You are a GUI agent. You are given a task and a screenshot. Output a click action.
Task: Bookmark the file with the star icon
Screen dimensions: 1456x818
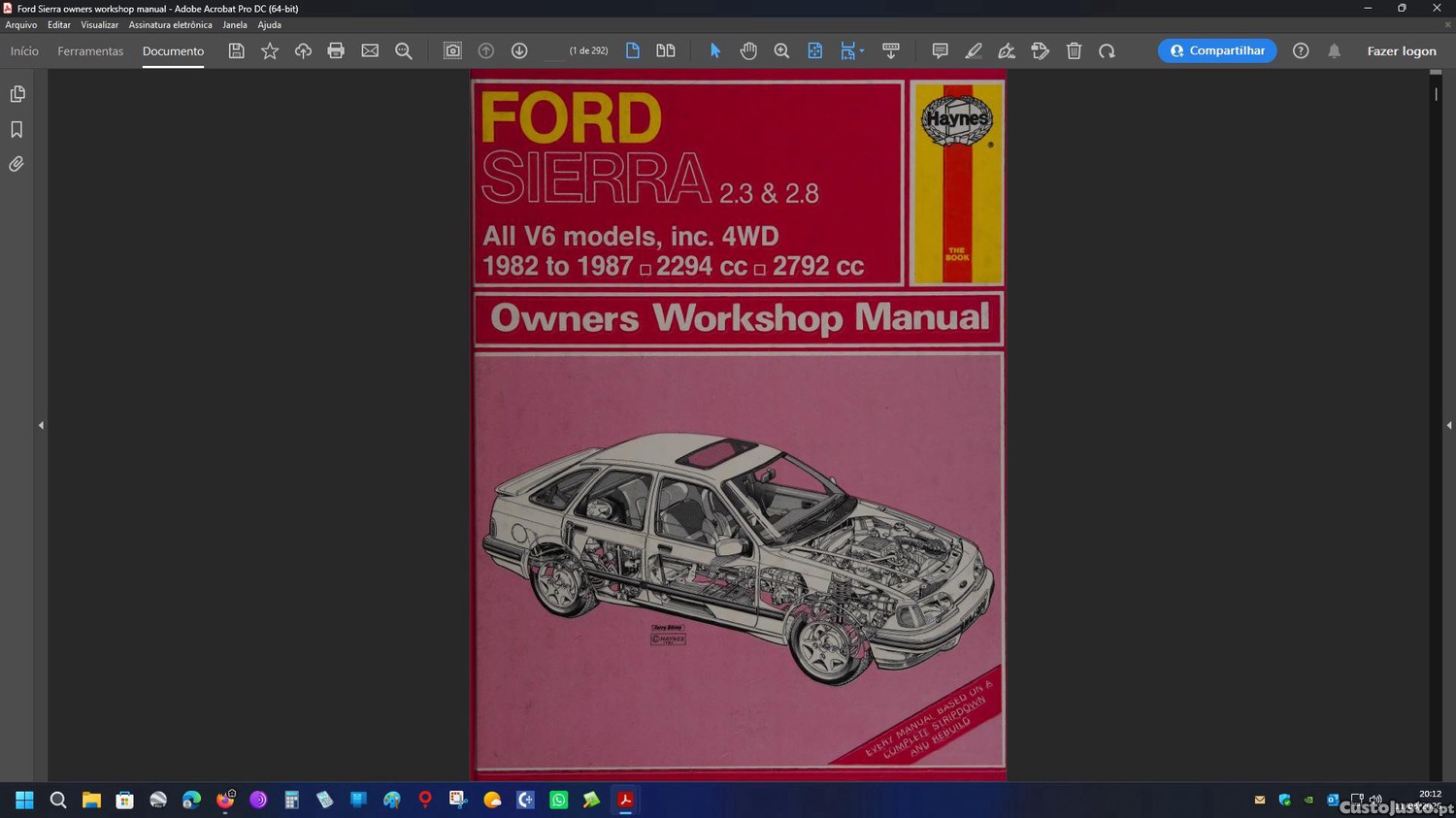(270, 50)
